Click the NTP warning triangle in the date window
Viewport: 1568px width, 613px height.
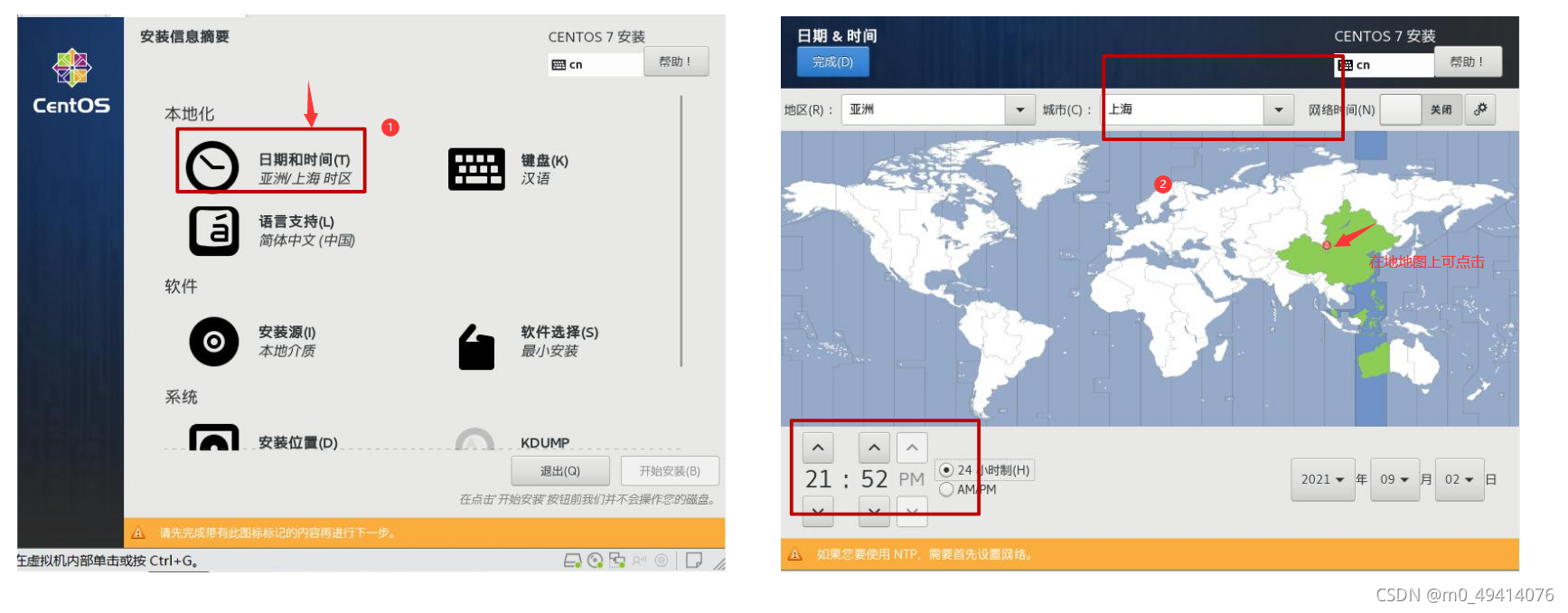[795, 554]
